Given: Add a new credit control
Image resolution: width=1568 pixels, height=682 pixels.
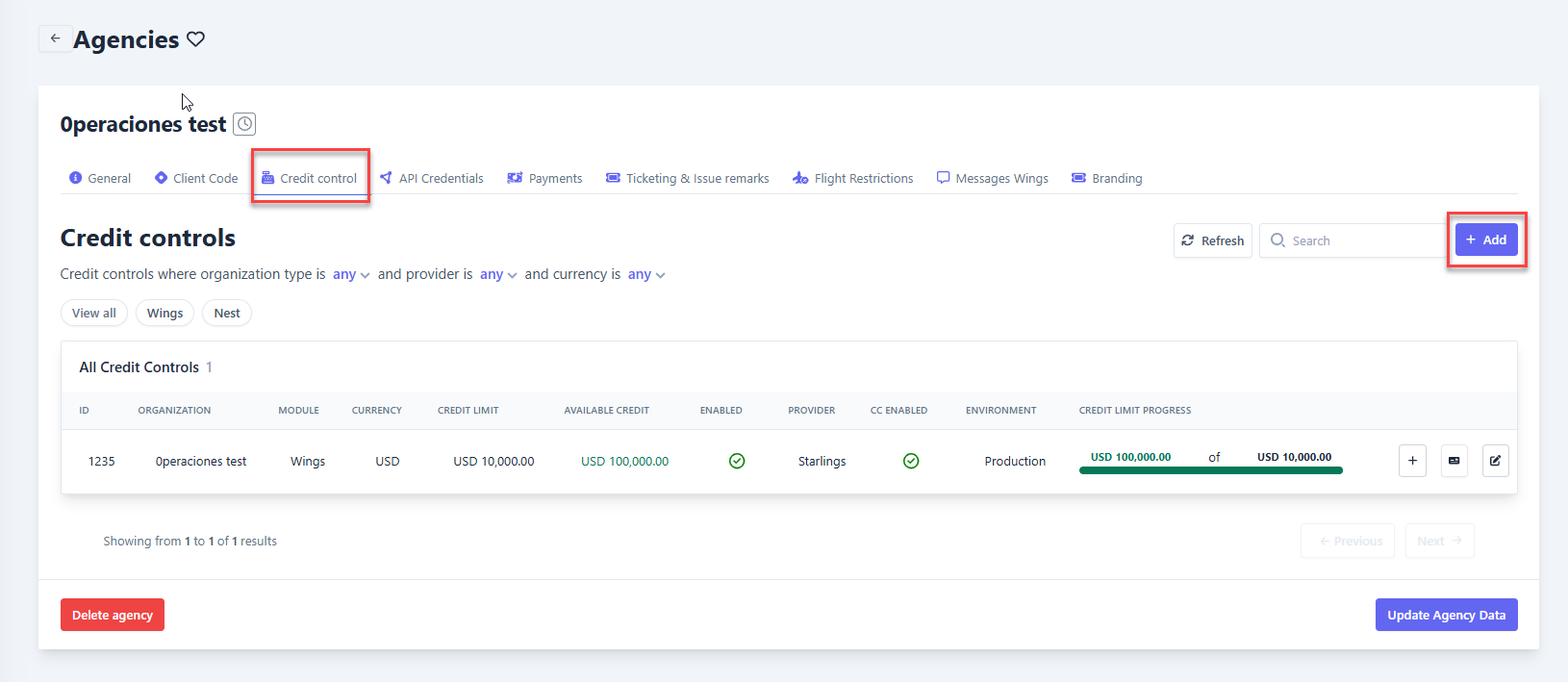Looking at the screenshot, I should [1486, 240].
